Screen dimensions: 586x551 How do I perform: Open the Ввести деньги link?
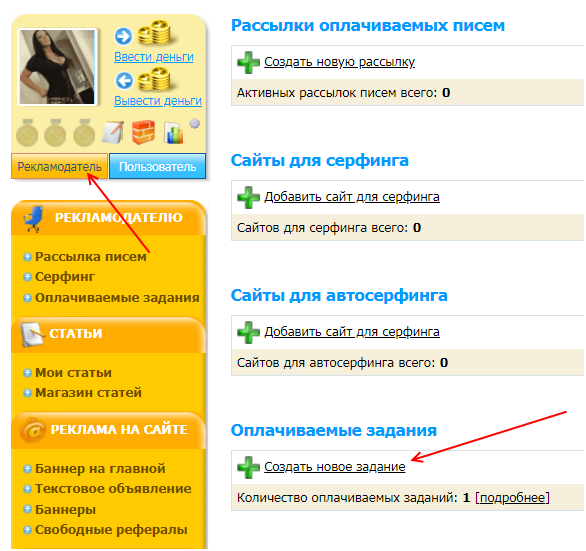(154, 57)
